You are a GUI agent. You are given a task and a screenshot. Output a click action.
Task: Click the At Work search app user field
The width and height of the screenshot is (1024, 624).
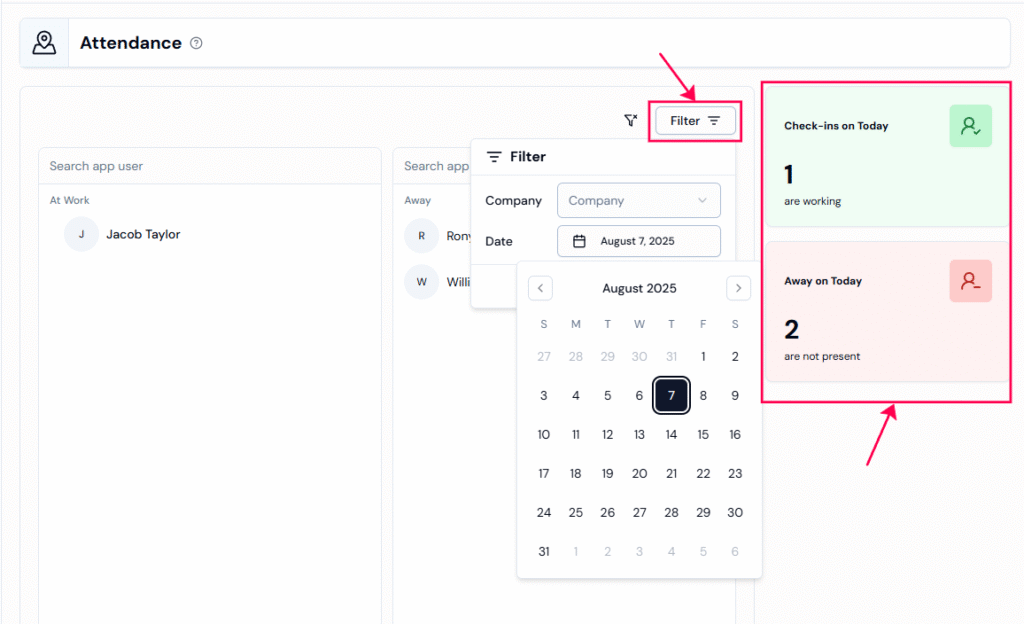point(210,166)
